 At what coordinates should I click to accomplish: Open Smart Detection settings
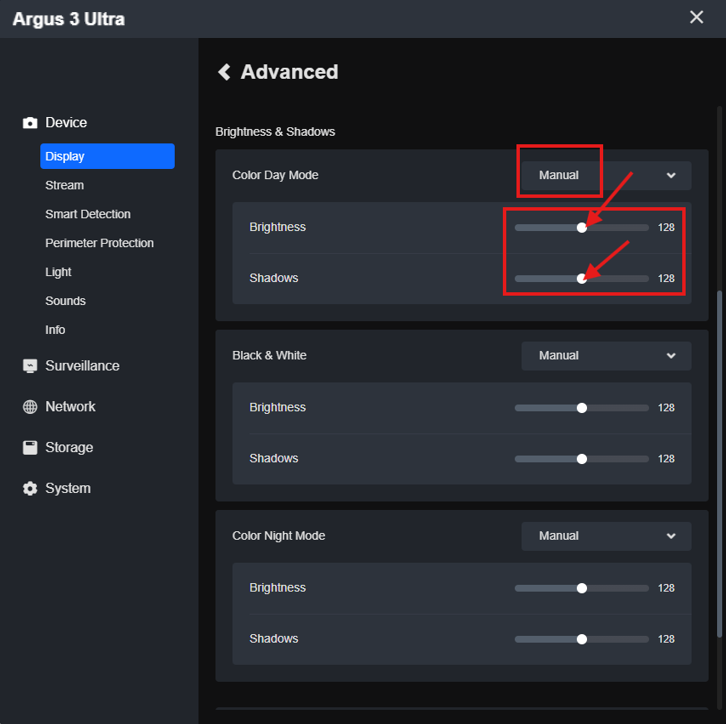pos(88,214)
